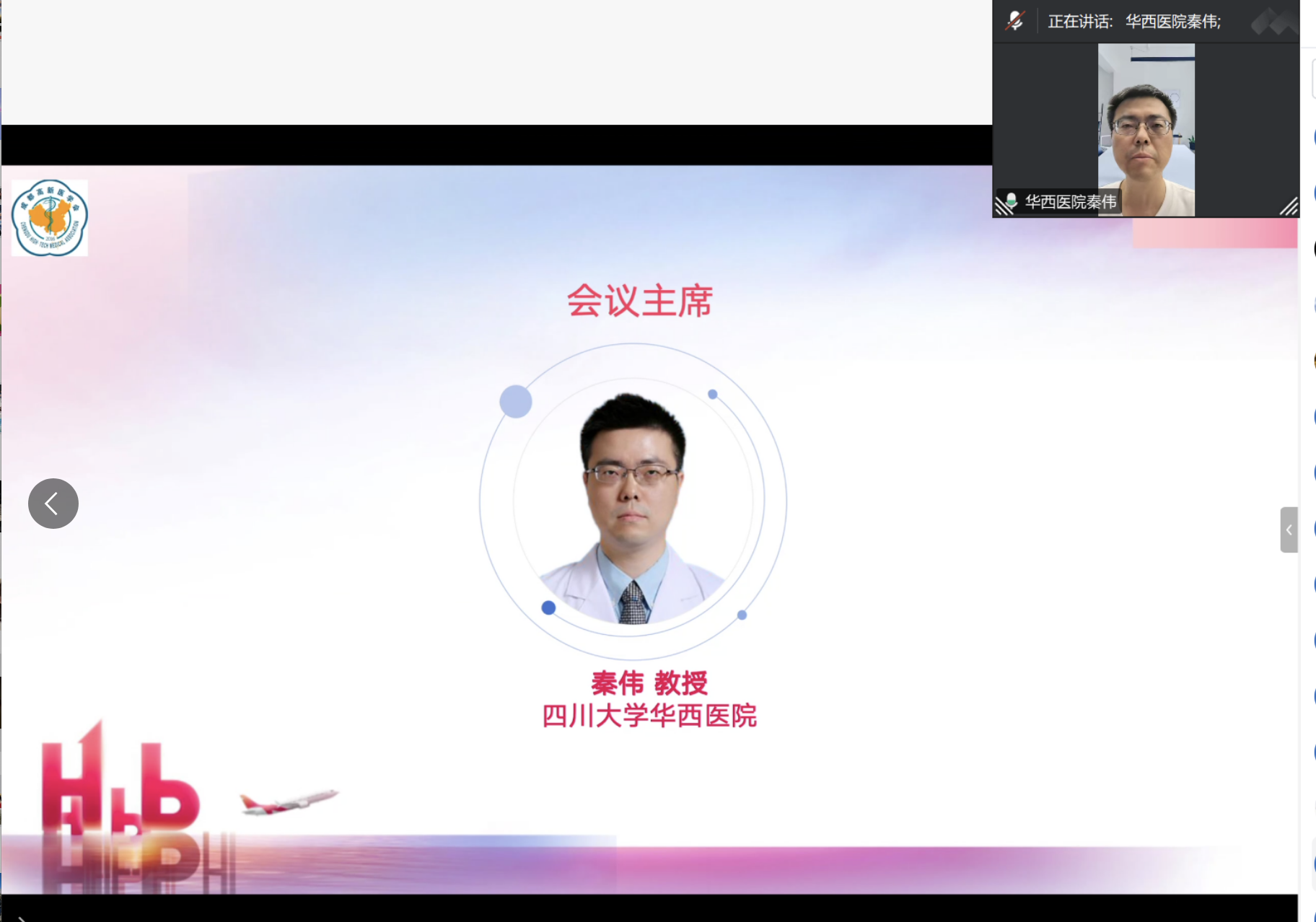The height and width of the screenshot is (922, 1316).
Task: Click the 四川大学华西医院 affiliation text
Action: click(649, 716)
